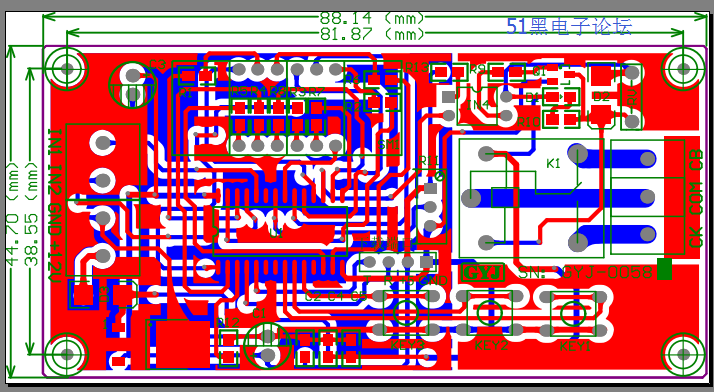Click the bottom-right mounting hole

683,354
